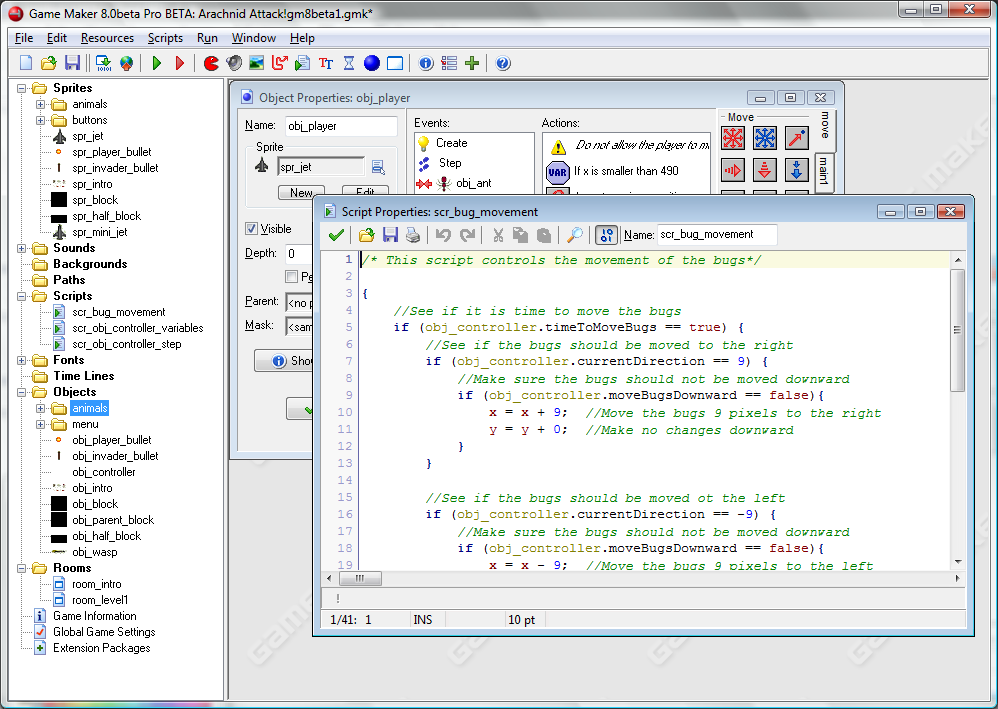Click the script Name input field
The height and width of the screenshot is (709, 998).
[717, 235]
